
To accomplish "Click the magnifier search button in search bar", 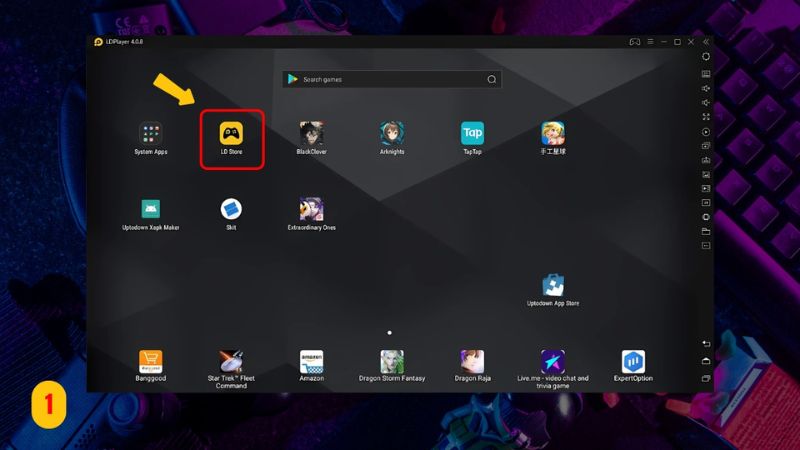I will 491,79.
